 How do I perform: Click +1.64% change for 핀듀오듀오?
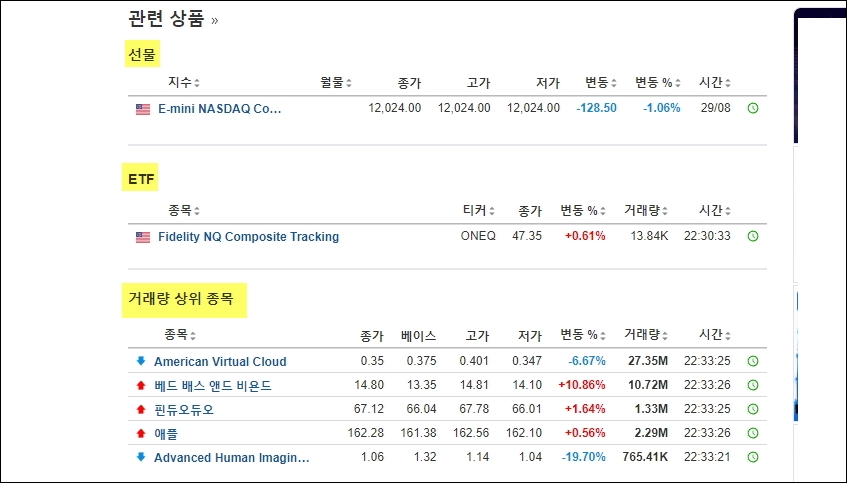tap(585, 409)
